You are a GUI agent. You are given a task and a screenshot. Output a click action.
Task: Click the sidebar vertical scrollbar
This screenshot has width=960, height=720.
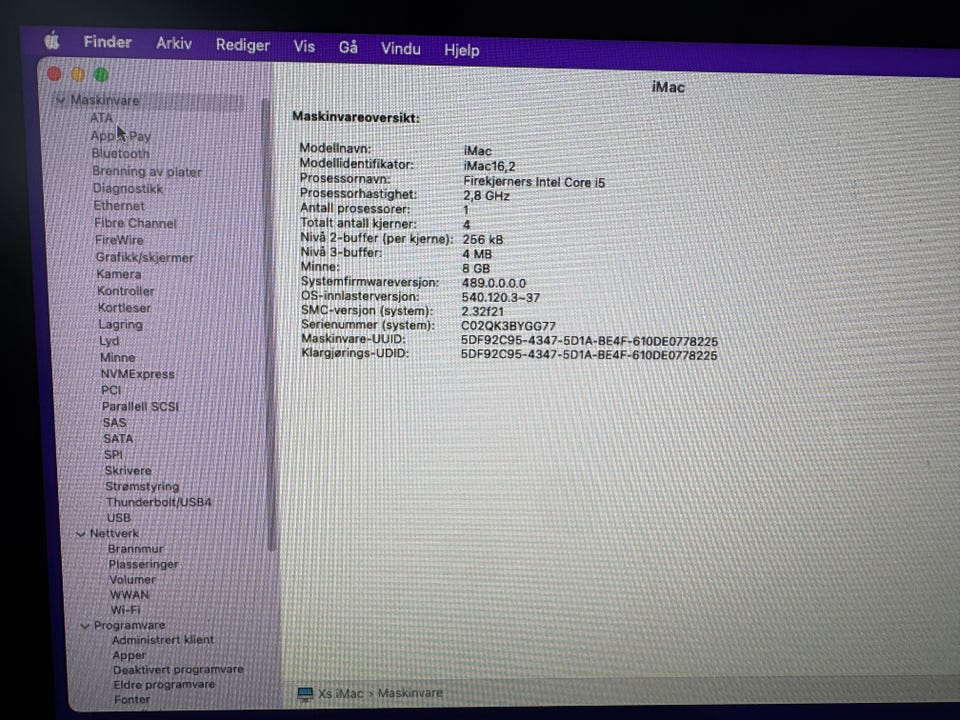(x=268, y=324)
